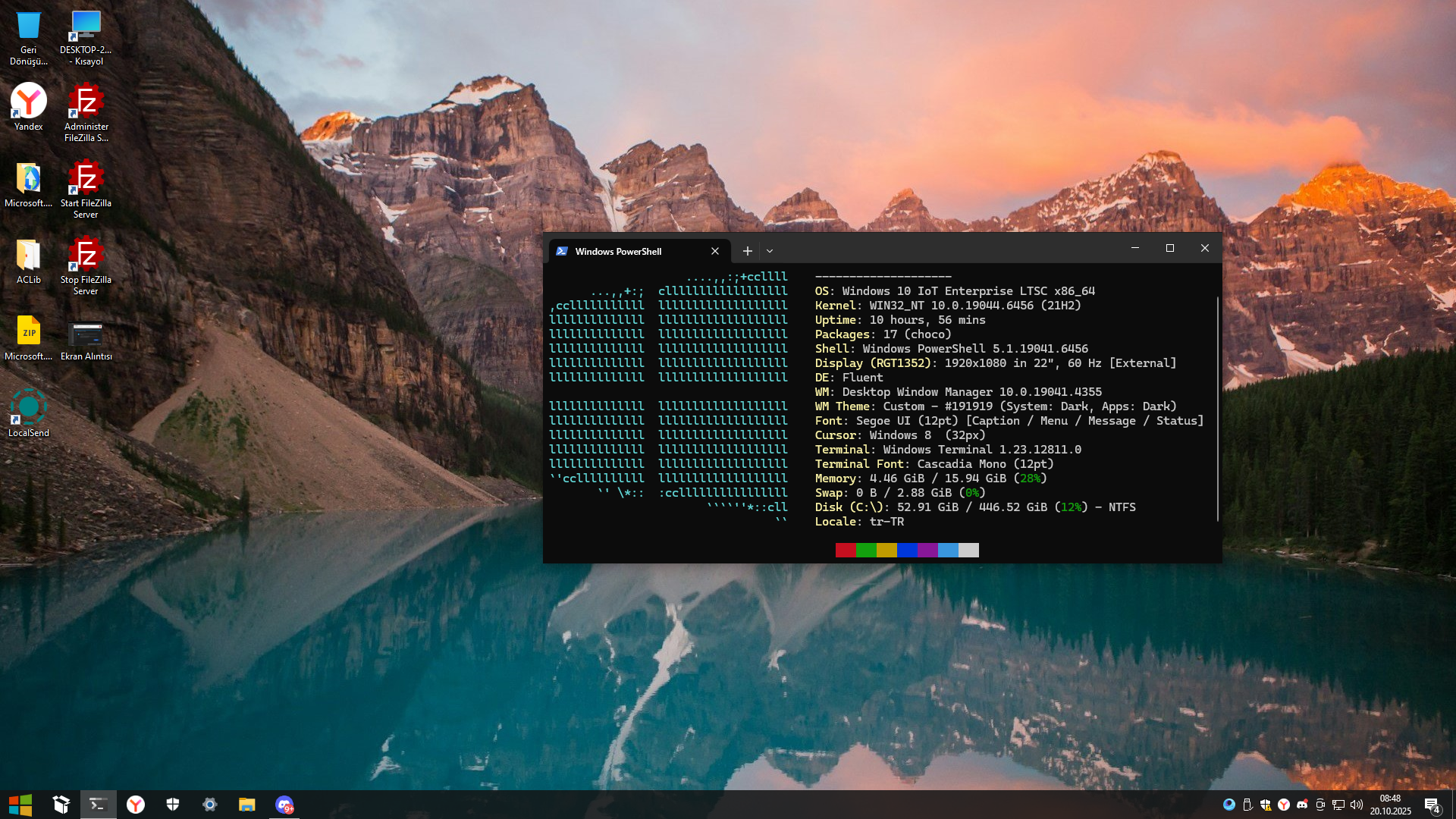The height and width of the screenshot is (819, 1456).
Task: Select the LocalSend desktop shortcut
Action: pos(29,413)
